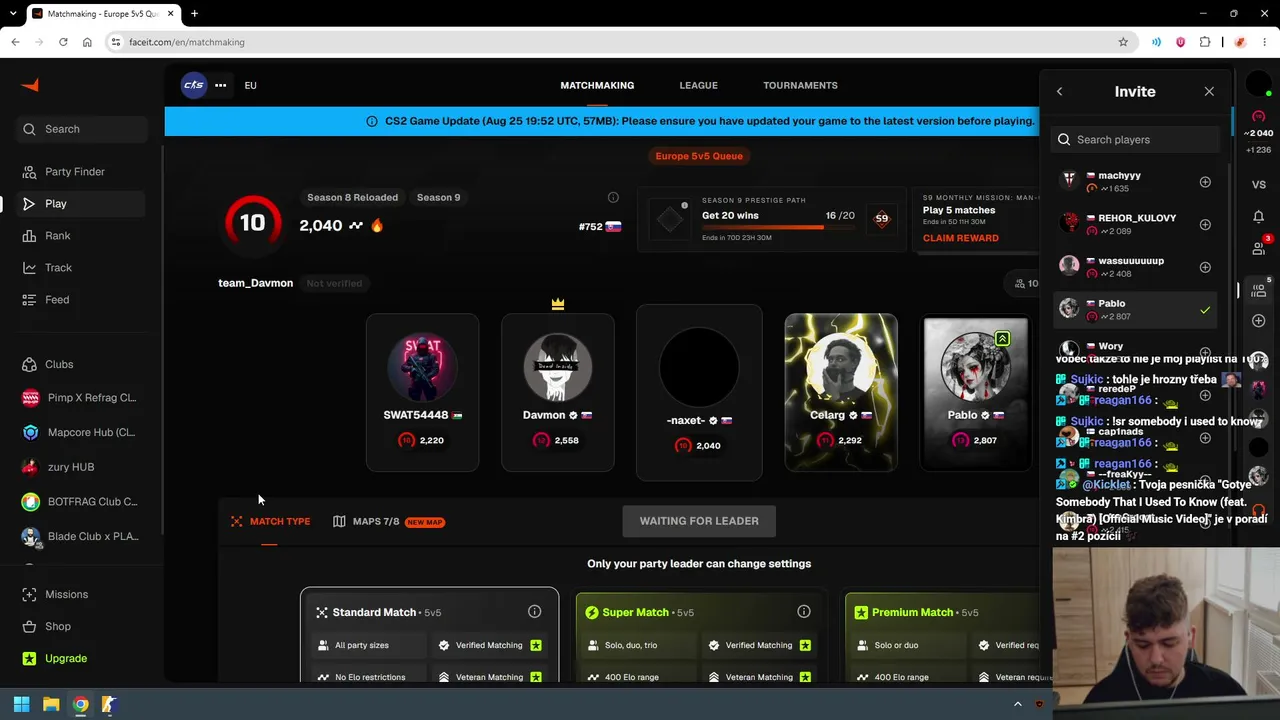Open Pimp X Refrag club
The image size is (1280, 720).
80,398
